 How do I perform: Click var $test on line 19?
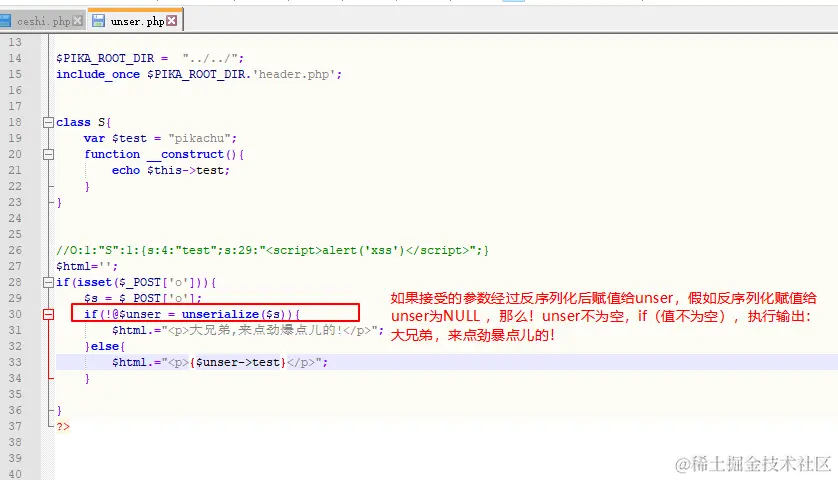click(x=115, y=138)
